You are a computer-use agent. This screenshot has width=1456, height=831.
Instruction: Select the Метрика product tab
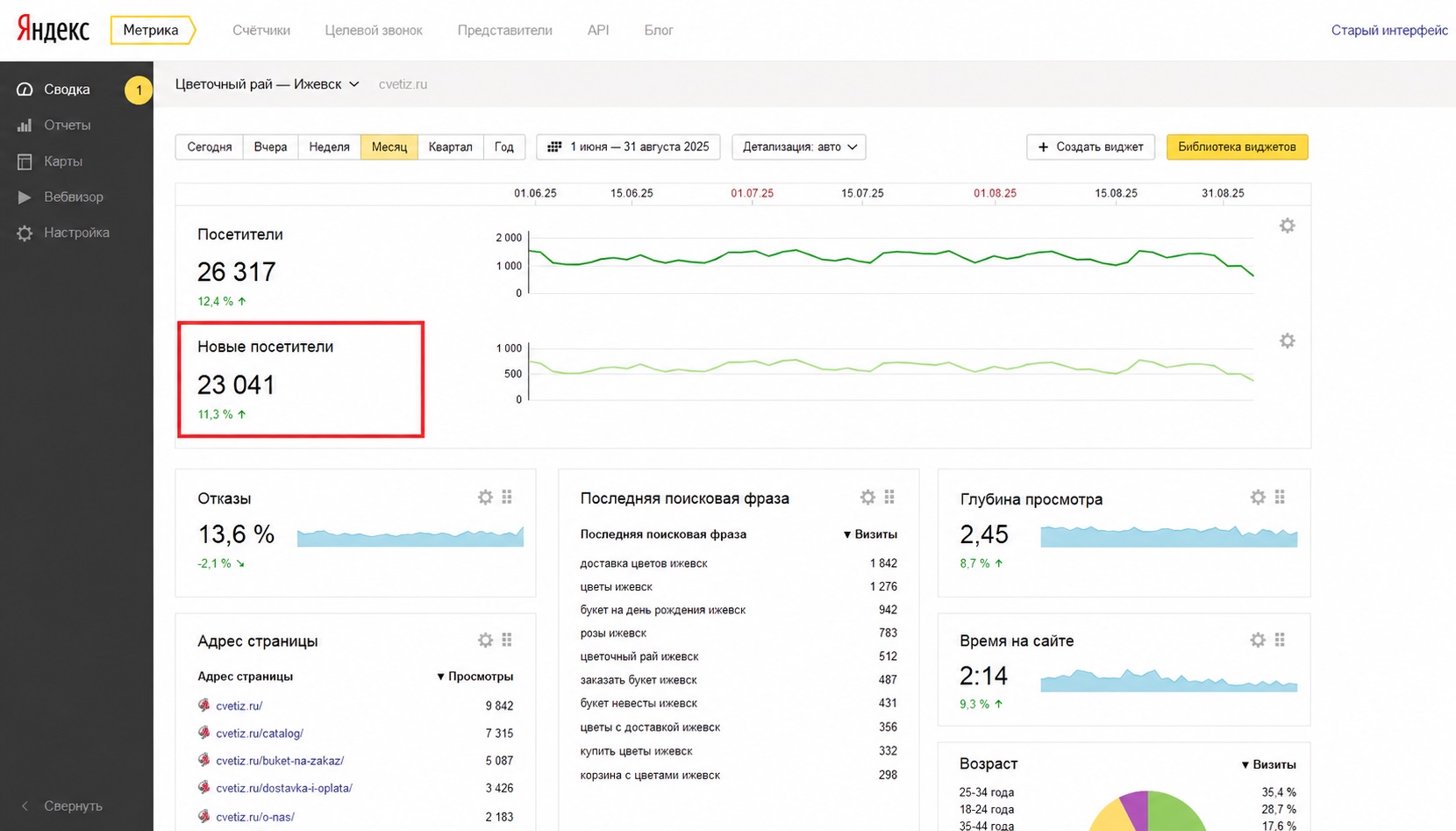tap(151, 30)
